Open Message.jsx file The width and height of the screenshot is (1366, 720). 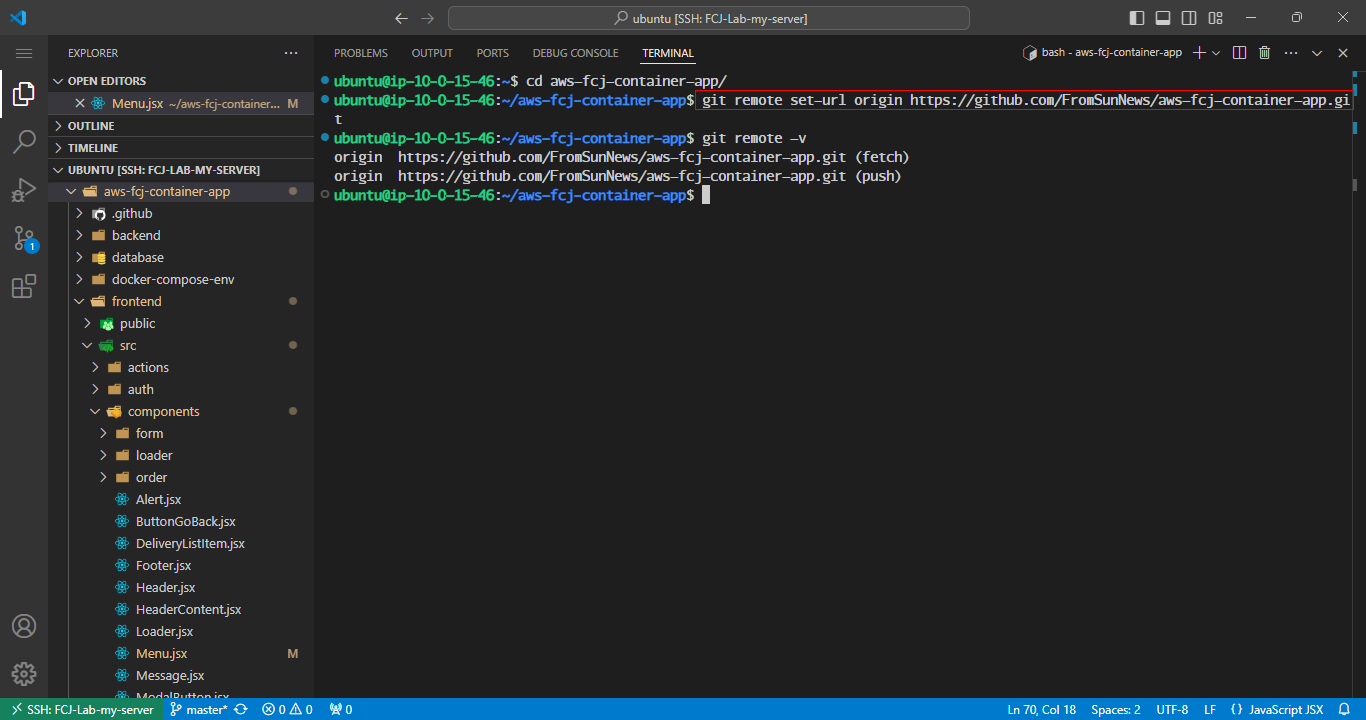point(181,676)
